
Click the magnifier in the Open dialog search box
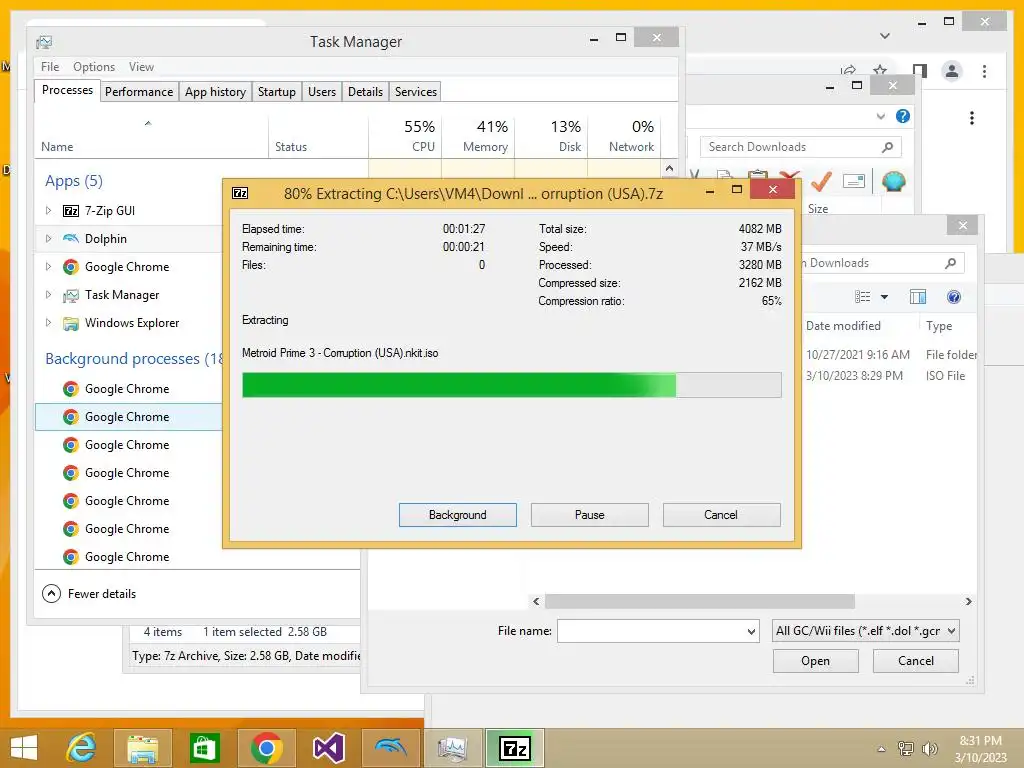(950, 263)
